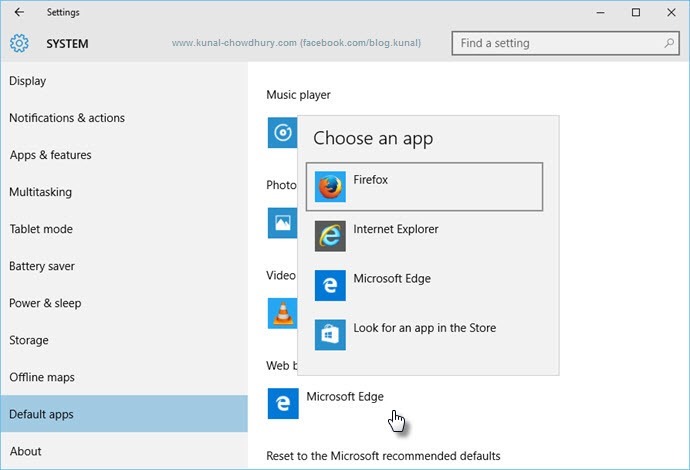Go to Storage settings
This screenshot has height=470, width=690.
[124, 340]
